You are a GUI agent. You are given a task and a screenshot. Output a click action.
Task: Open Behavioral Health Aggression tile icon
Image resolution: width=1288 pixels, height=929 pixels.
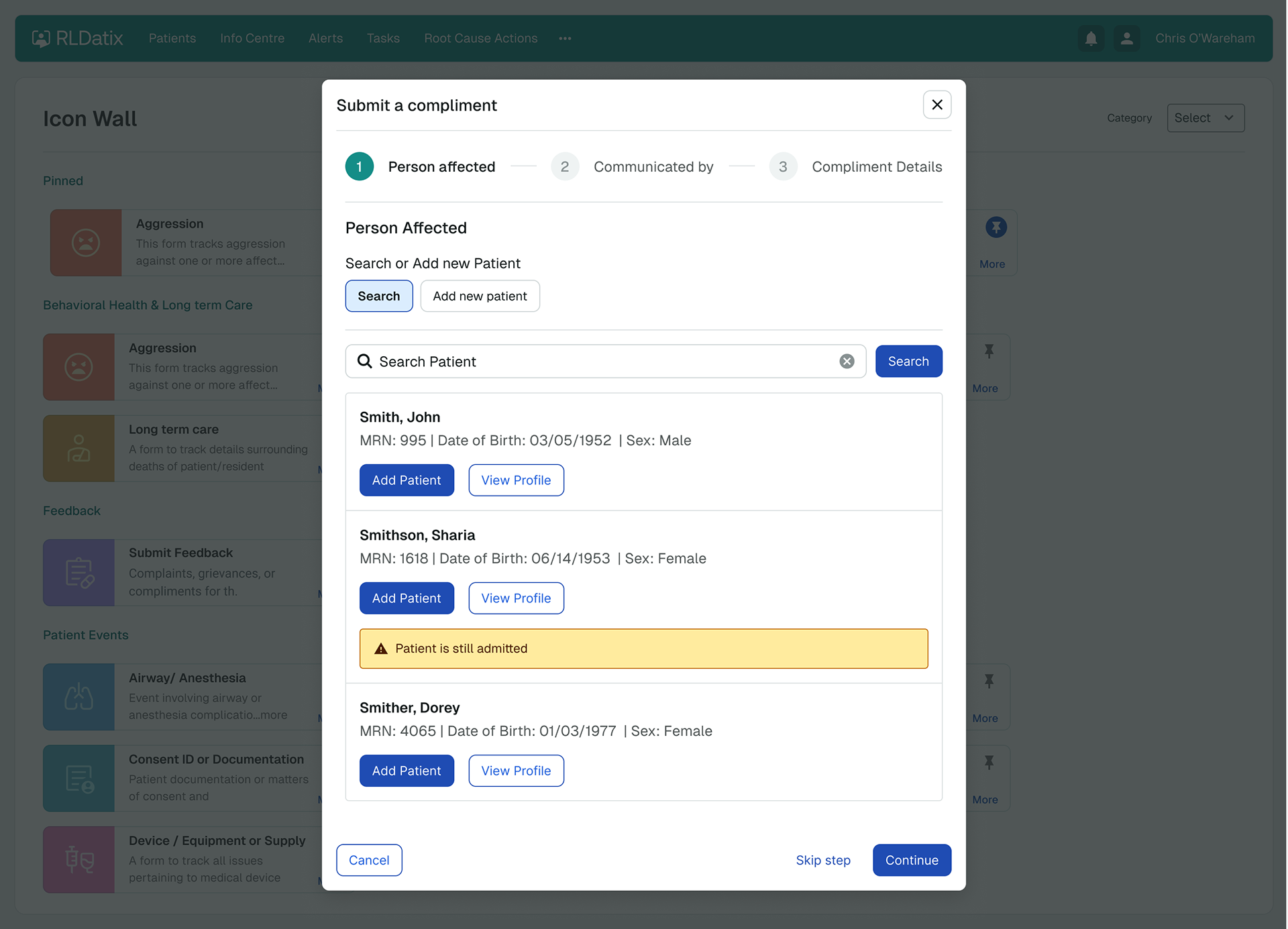(x=78, y=367)
